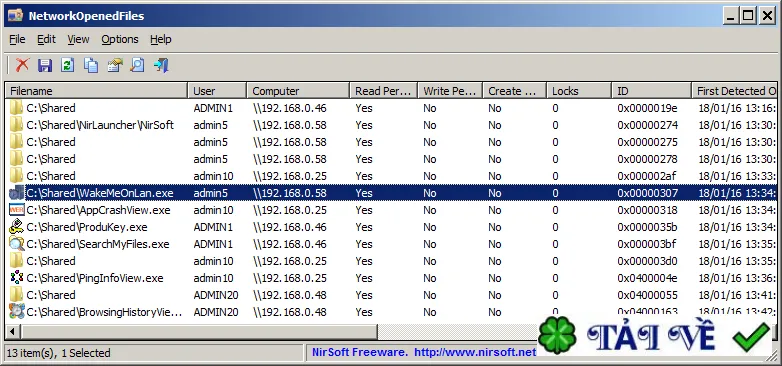Click the NetworkOpenedFiles title bar app icon
782x366 pixels.
(x=15, y=15)
